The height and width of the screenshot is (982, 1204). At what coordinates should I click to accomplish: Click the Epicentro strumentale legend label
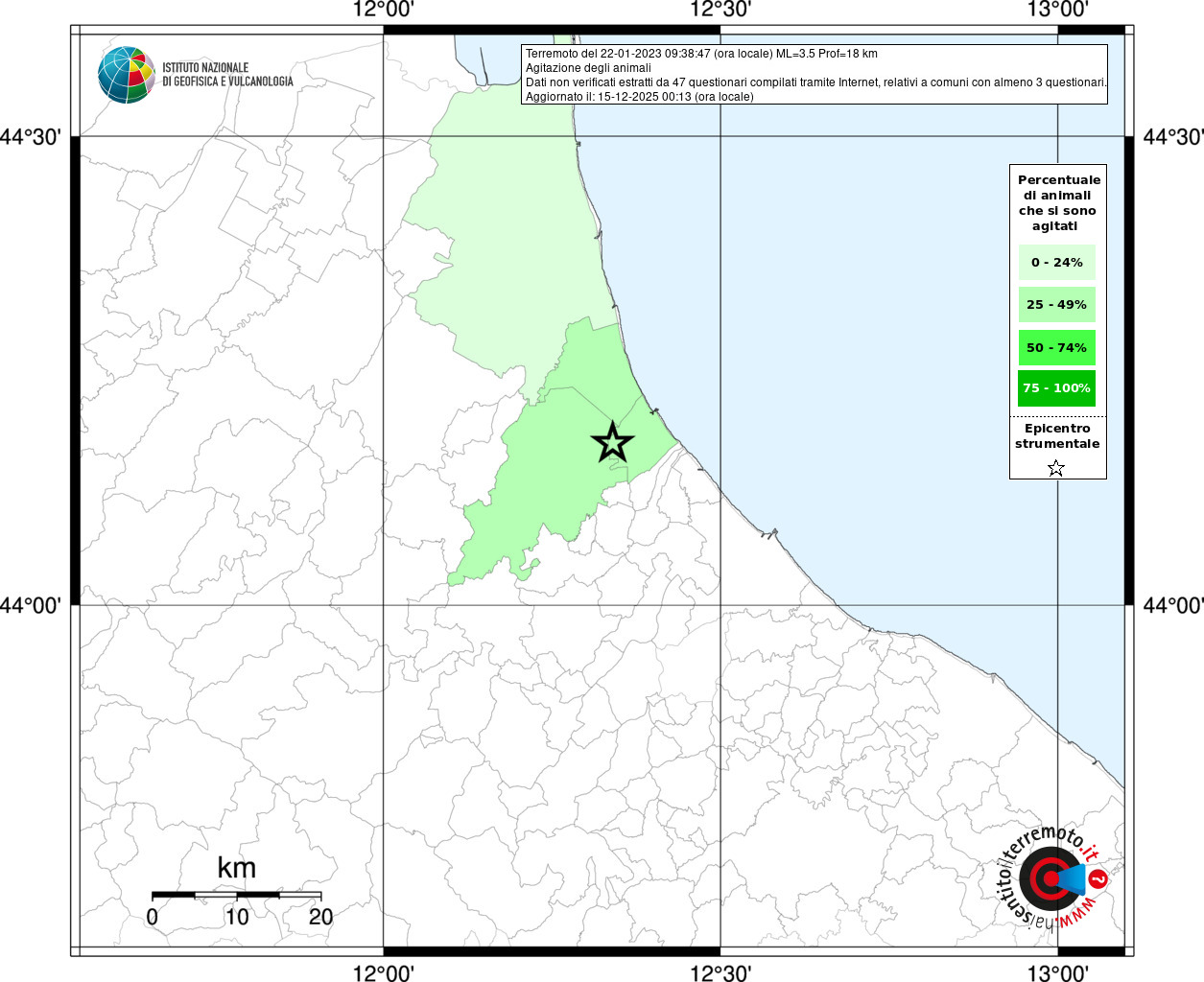(1057, 436)
